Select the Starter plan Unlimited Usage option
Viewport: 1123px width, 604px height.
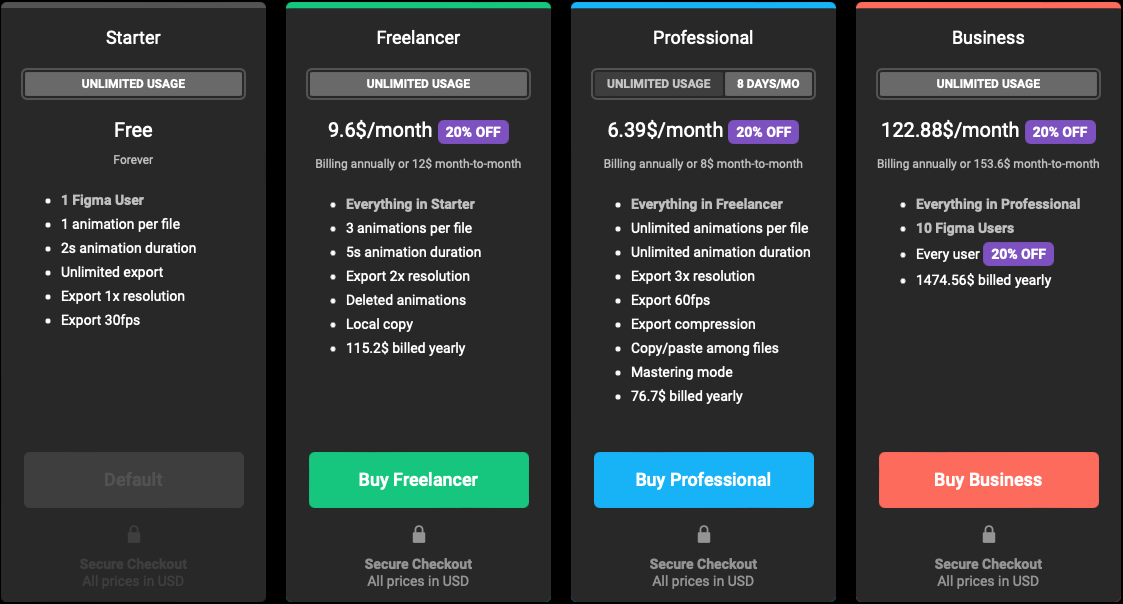click(x=133, y=84)
